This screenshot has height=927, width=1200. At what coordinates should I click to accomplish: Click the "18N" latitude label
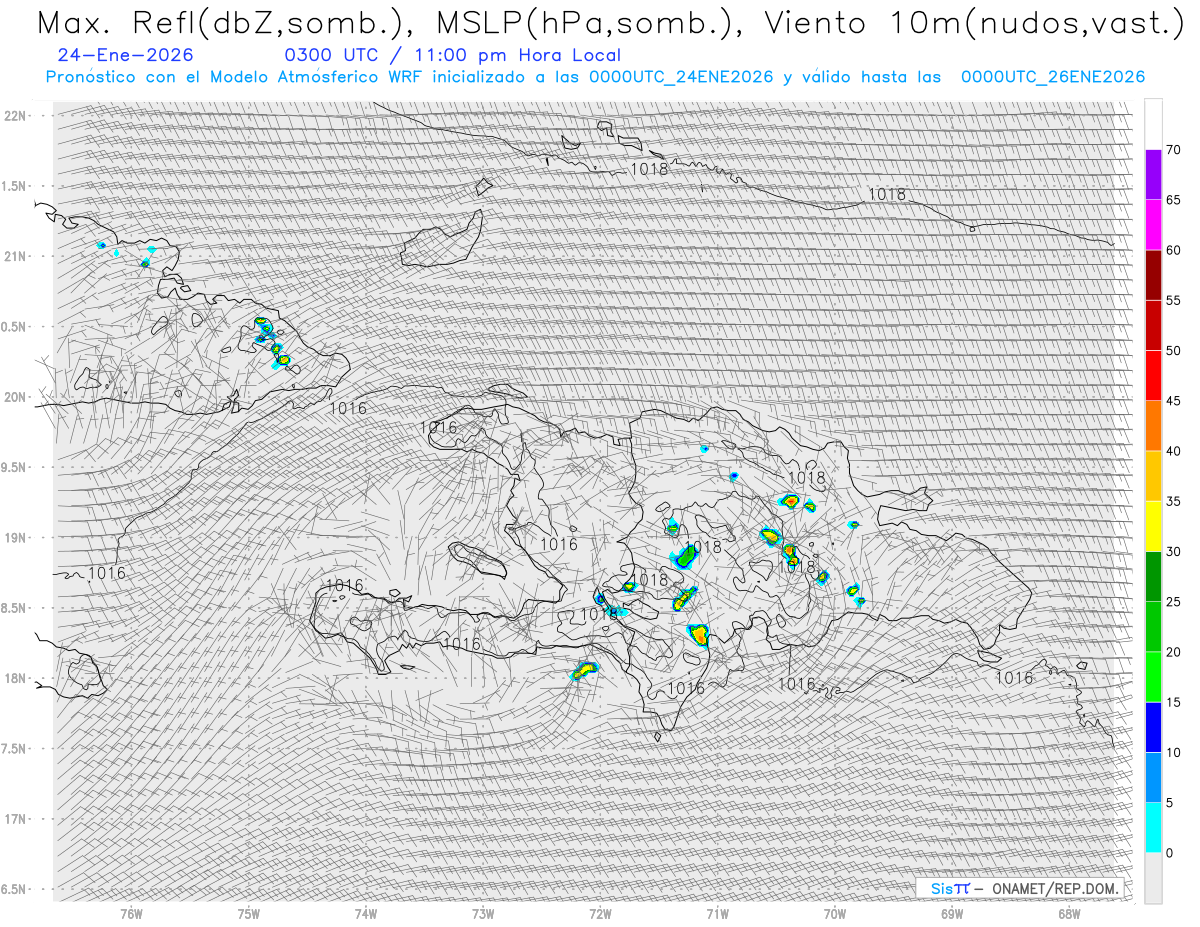coord(14,678)
